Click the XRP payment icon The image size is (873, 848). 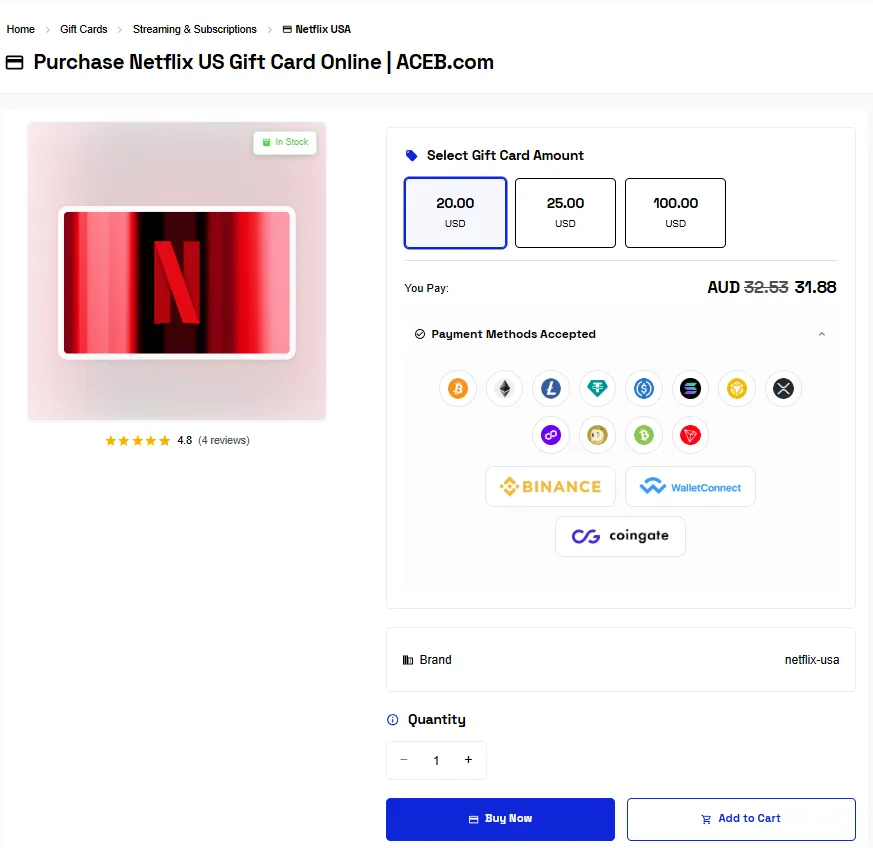[783, 389]
